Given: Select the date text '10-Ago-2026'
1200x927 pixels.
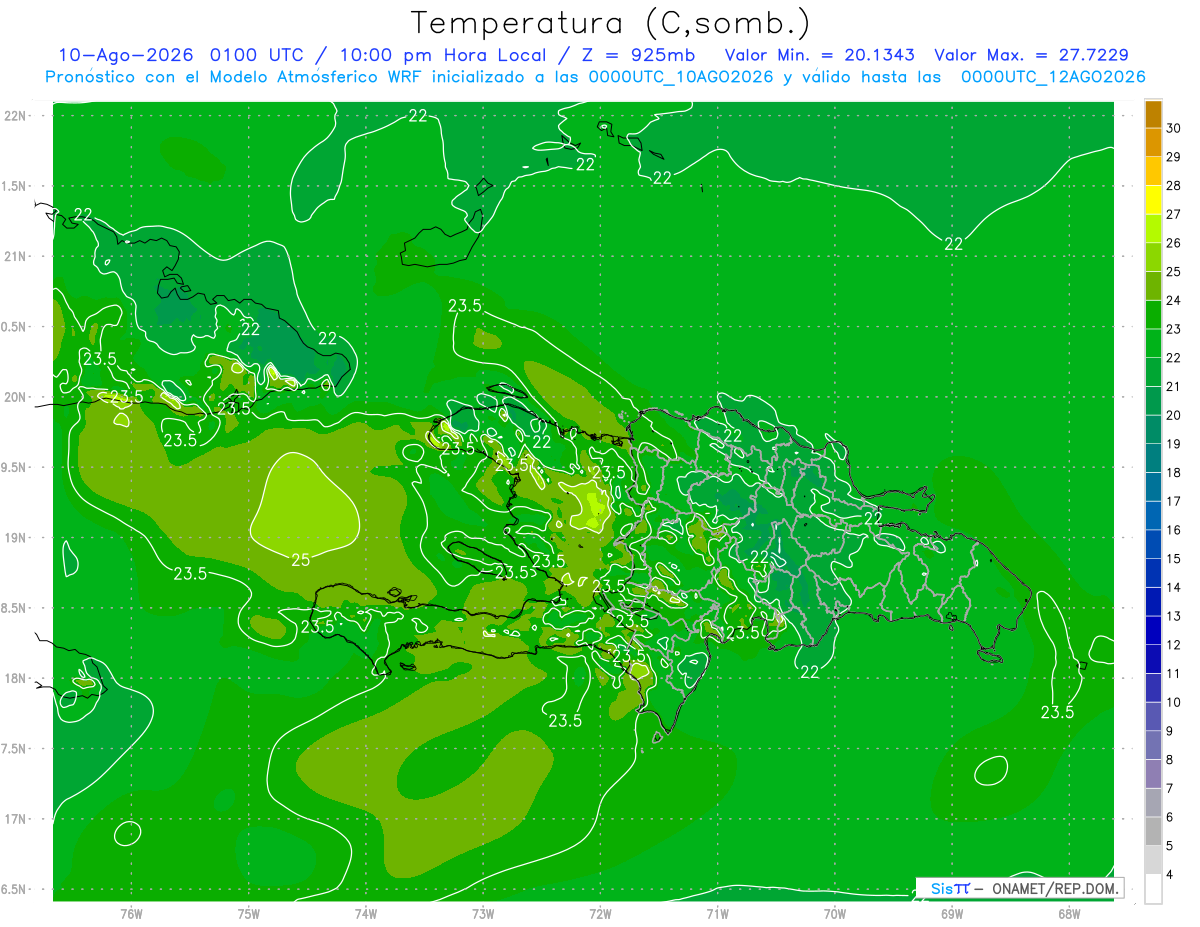Looking at the screenshot, I should (x=126, y=55).
